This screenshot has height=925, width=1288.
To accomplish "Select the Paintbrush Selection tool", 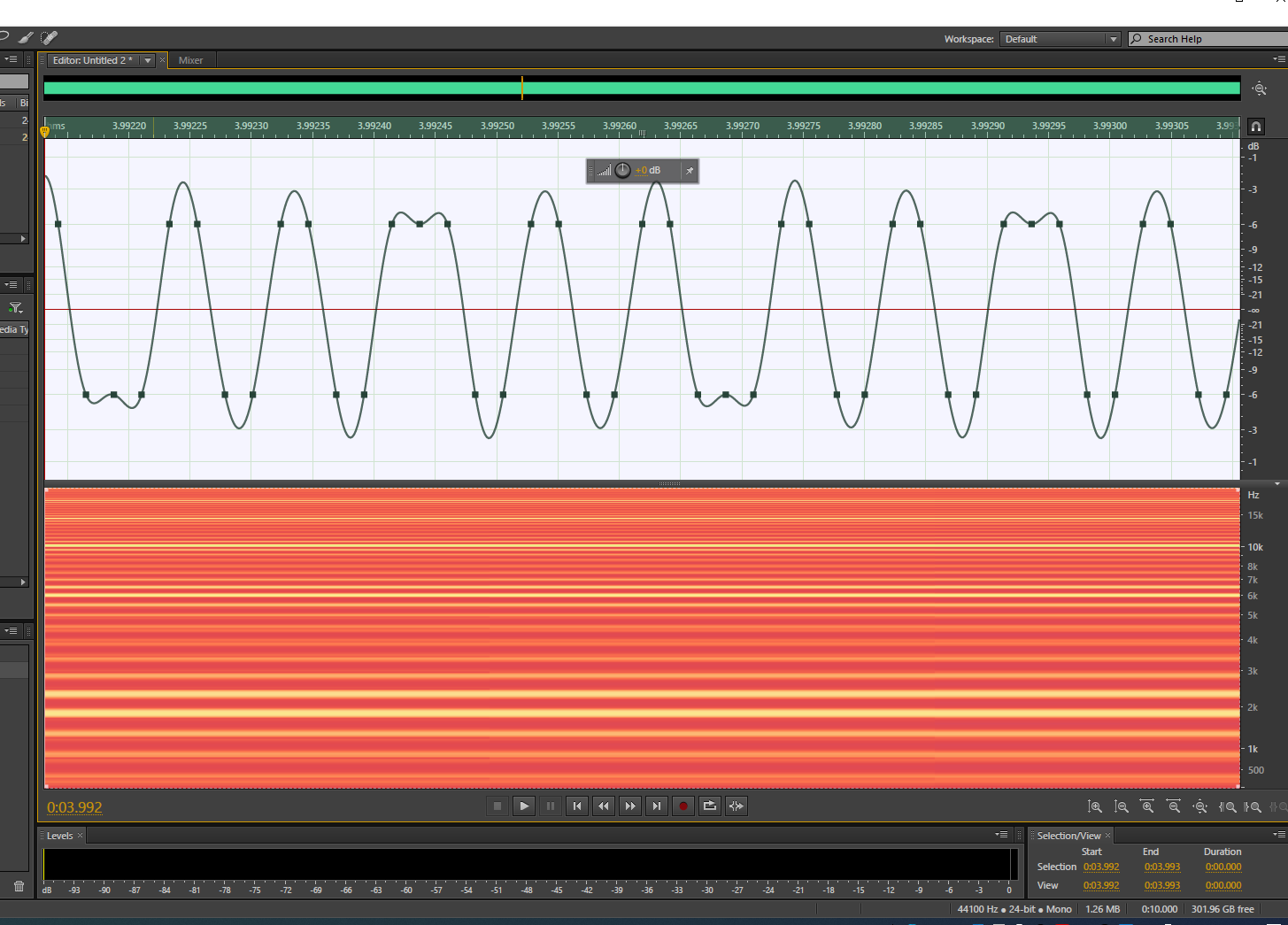I will [x=26, y=38].
